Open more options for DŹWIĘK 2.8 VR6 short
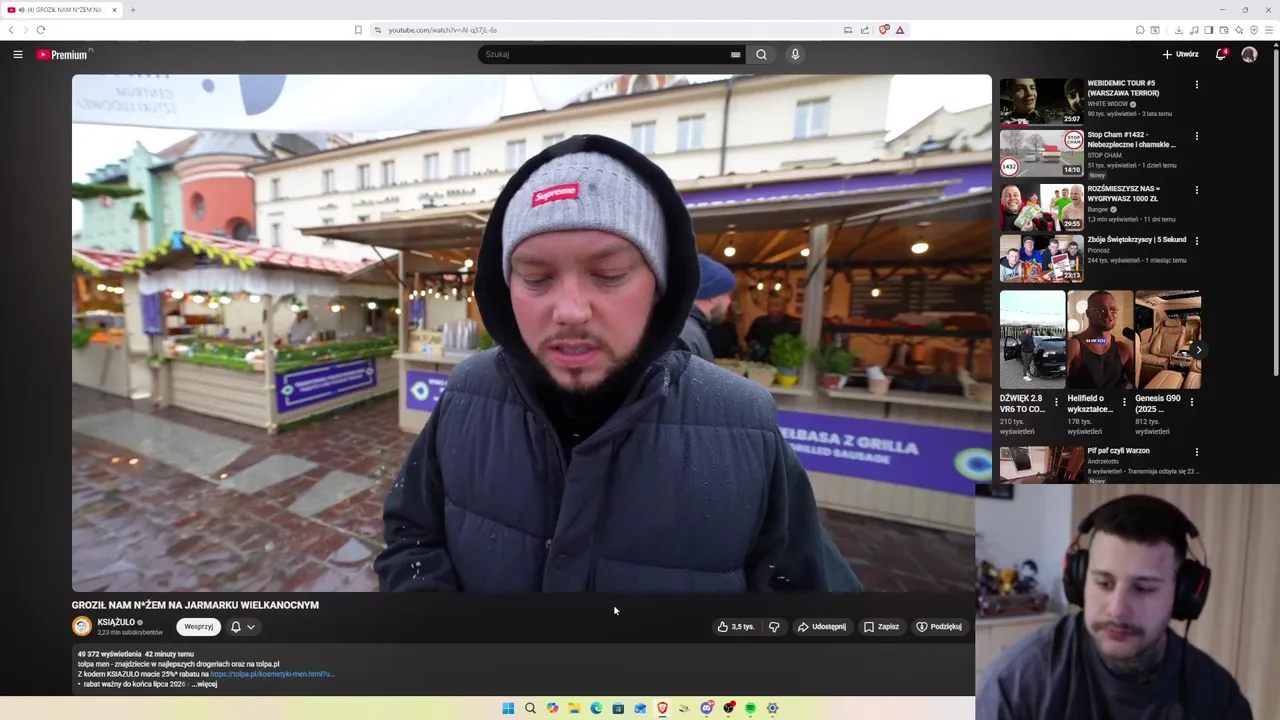This screenshot has width=1280, height=720. 1056,402
